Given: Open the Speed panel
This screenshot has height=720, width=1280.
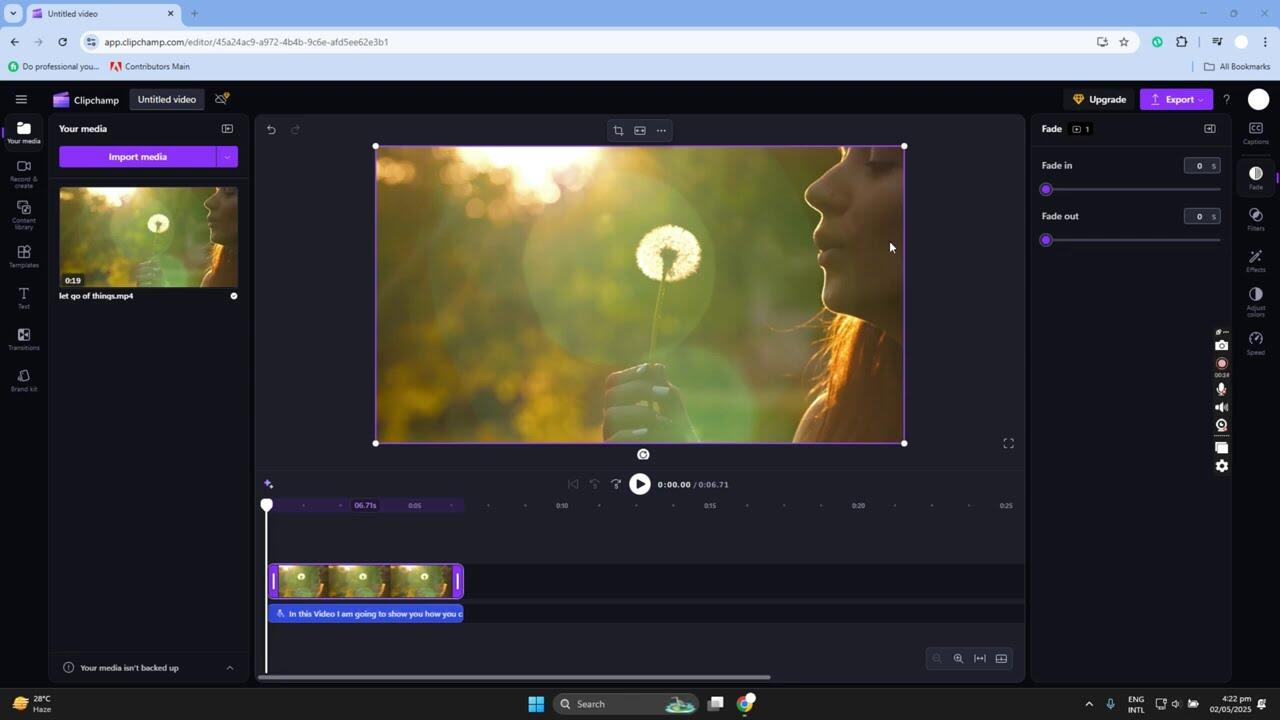Looking at the screenshot, I should point(1256,343).
